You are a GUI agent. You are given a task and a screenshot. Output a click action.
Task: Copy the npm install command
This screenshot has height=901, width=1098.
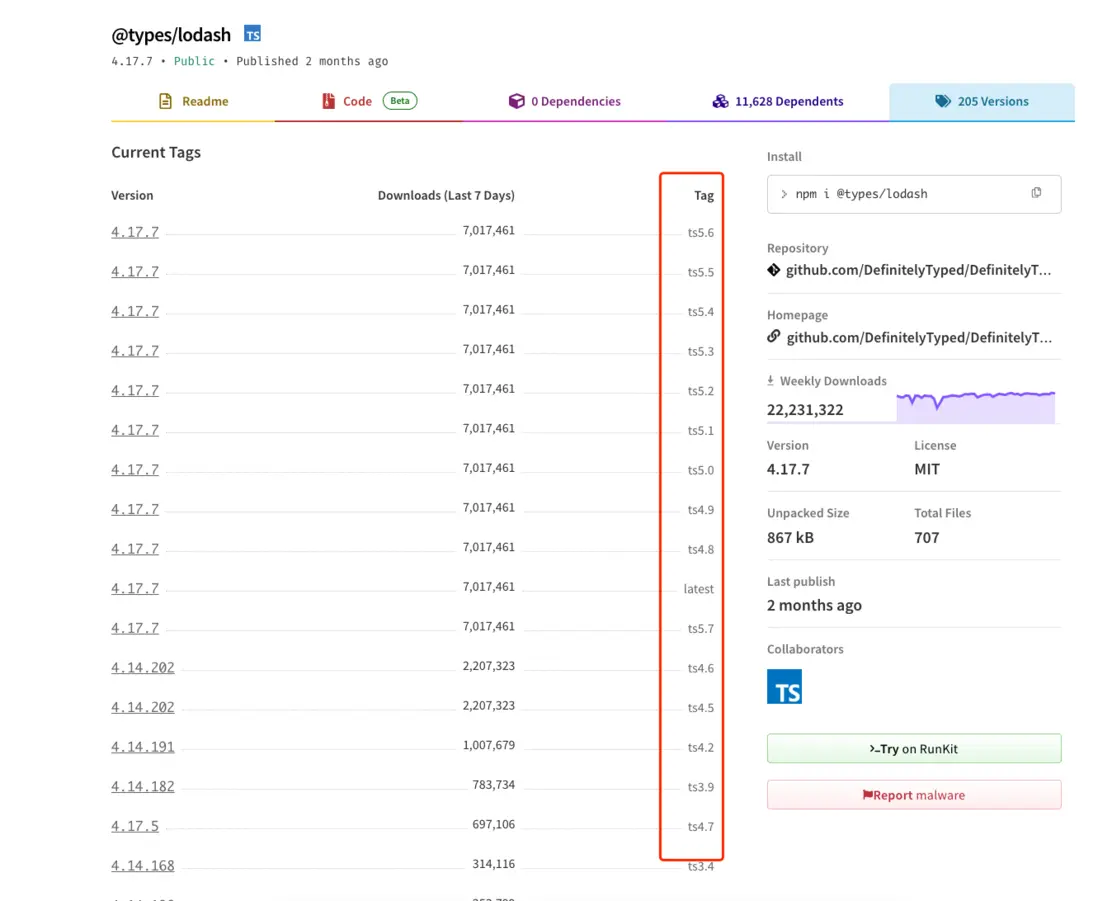pyautogui.click(x=1036, y=193)
